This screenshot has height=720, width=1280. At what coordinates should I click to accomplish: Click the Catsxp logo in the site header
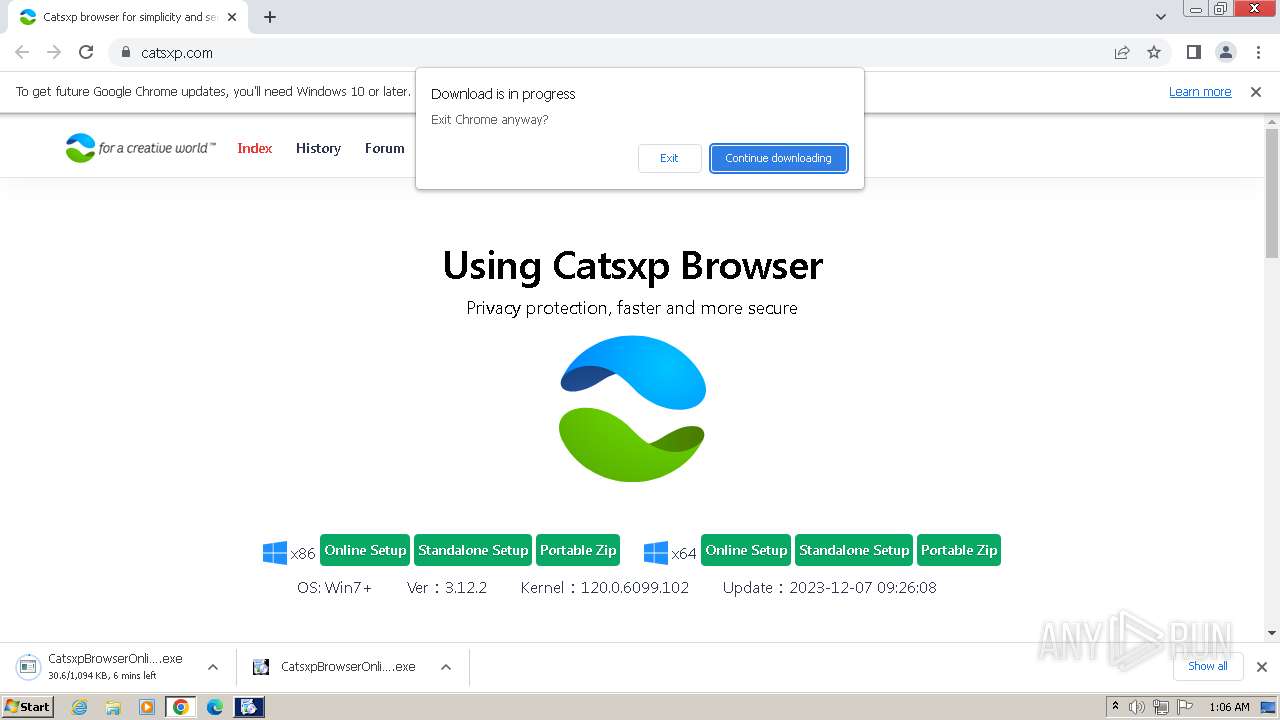point(140,148)
